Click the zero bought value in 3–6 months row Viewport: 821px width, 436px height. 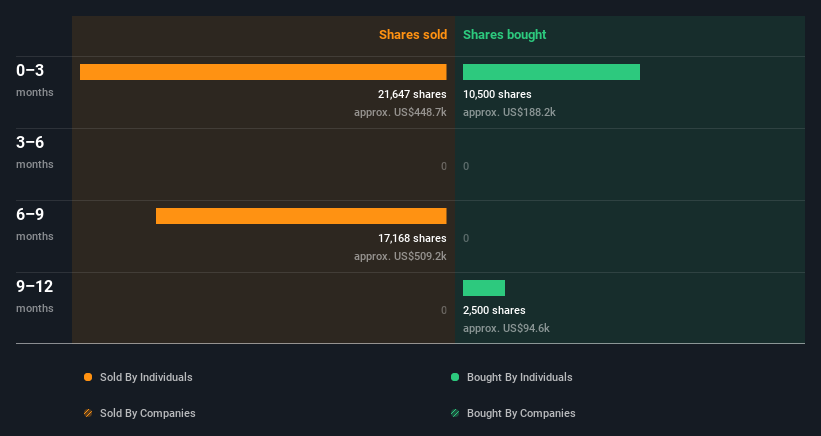pyautogui.click(x=466, y=166)
